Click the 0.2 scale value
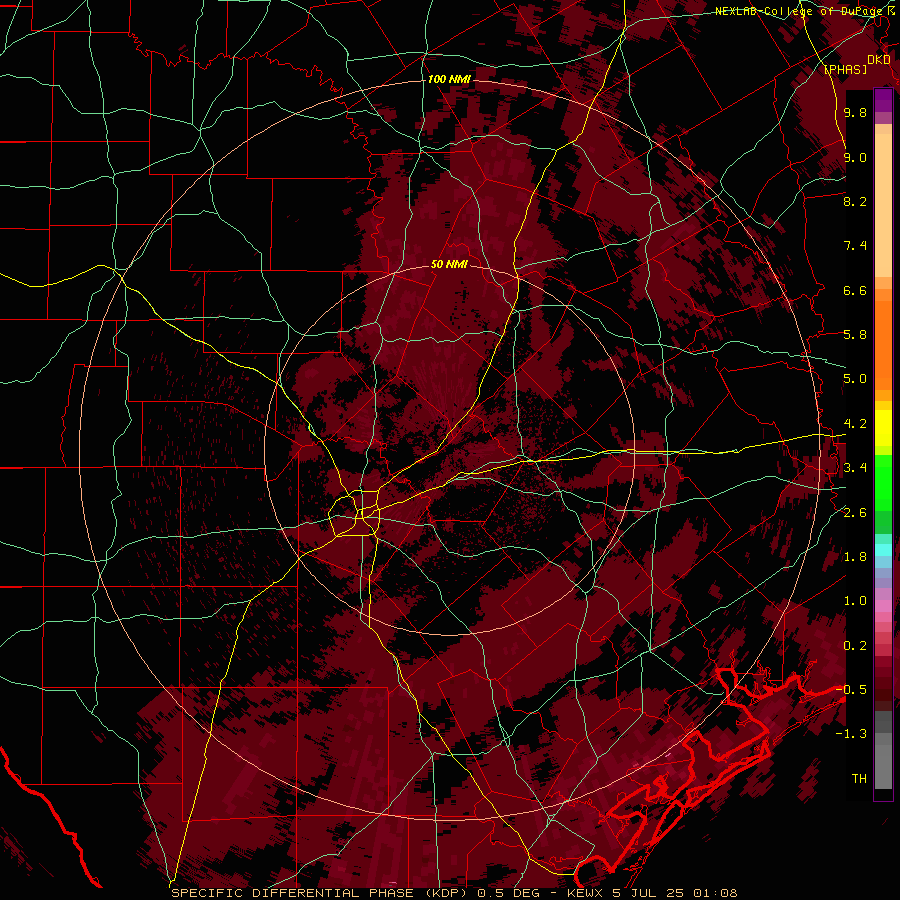Image resolution: width=900 pixels, height=900 pixels. [855, 646]
